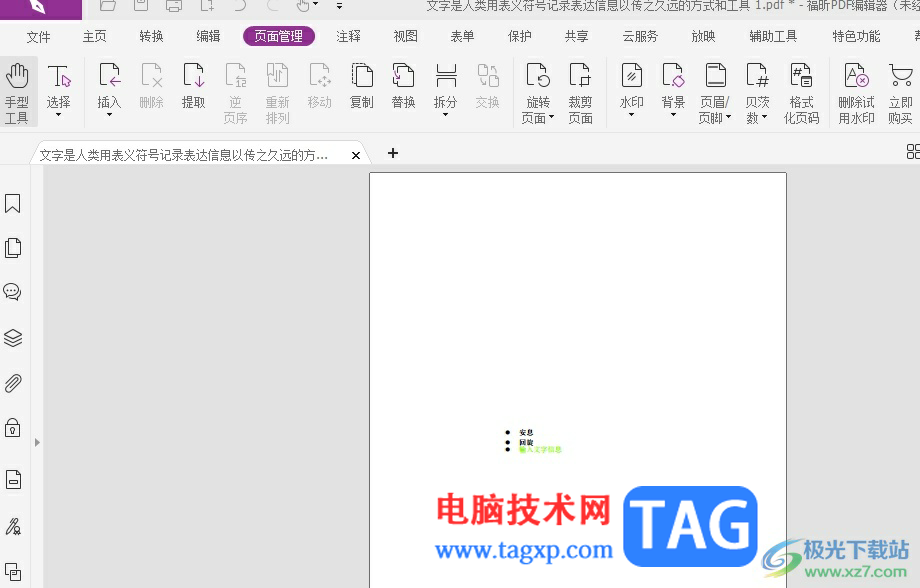Click Remove trial watermark (删除试用水印)
The height and width of the screenshot is (588, 920).
coord(857,93)
